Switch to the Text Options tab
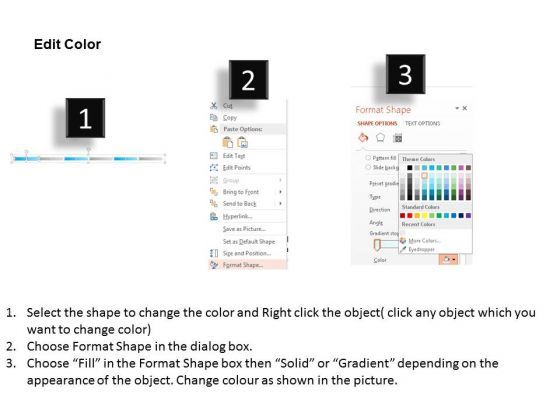 pyautogui.click(x=422, y=123)
